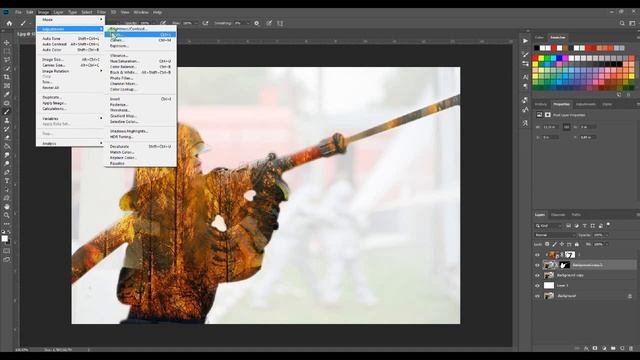Select the Brush tool in toolbar
The width and height of the screenshot is (640, 360).
(x=7, y=111)
